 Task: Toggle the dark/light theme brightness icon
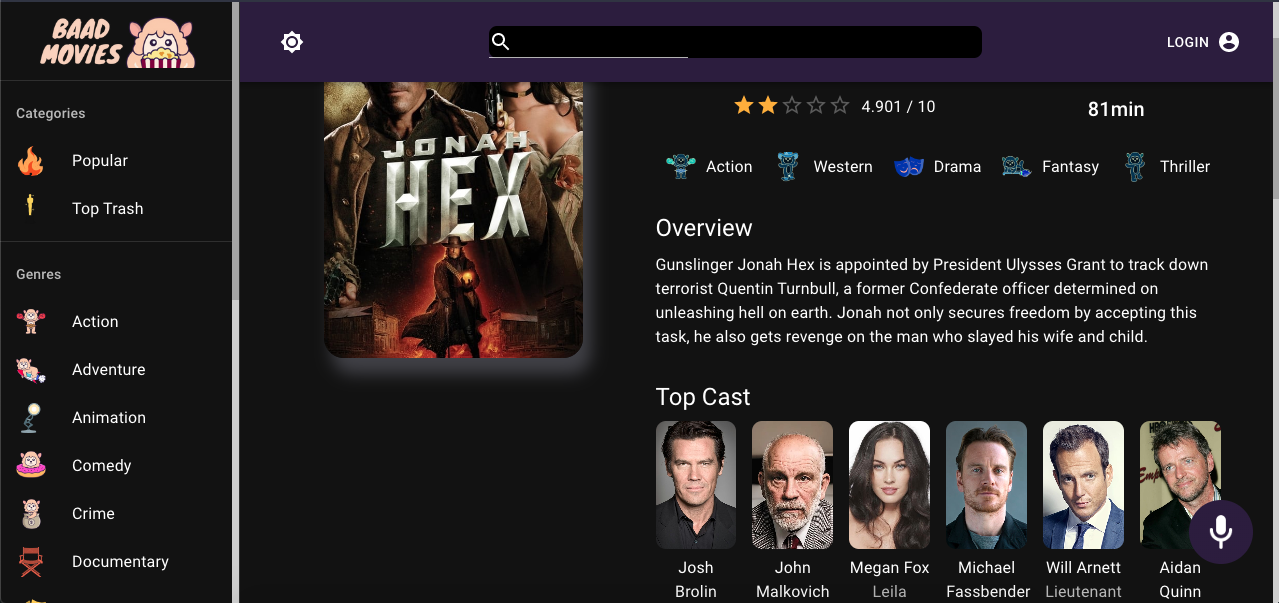292,42
